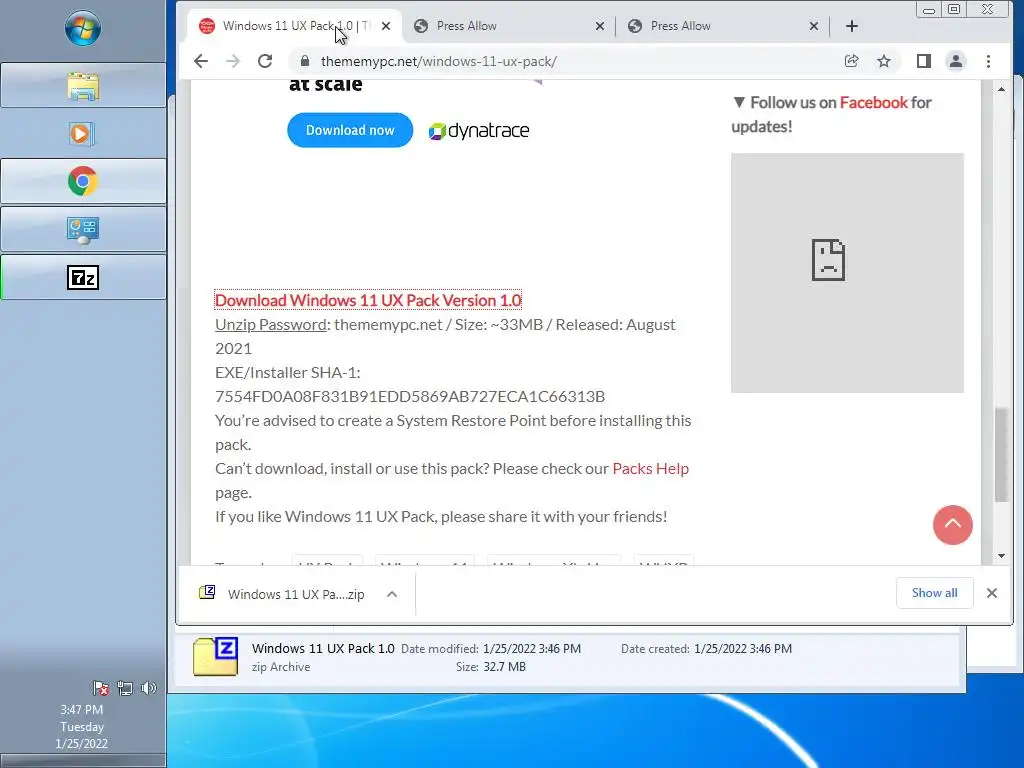Open the Windows Start orb
This screenshot has height=768, width=1024.
point(83,28)
